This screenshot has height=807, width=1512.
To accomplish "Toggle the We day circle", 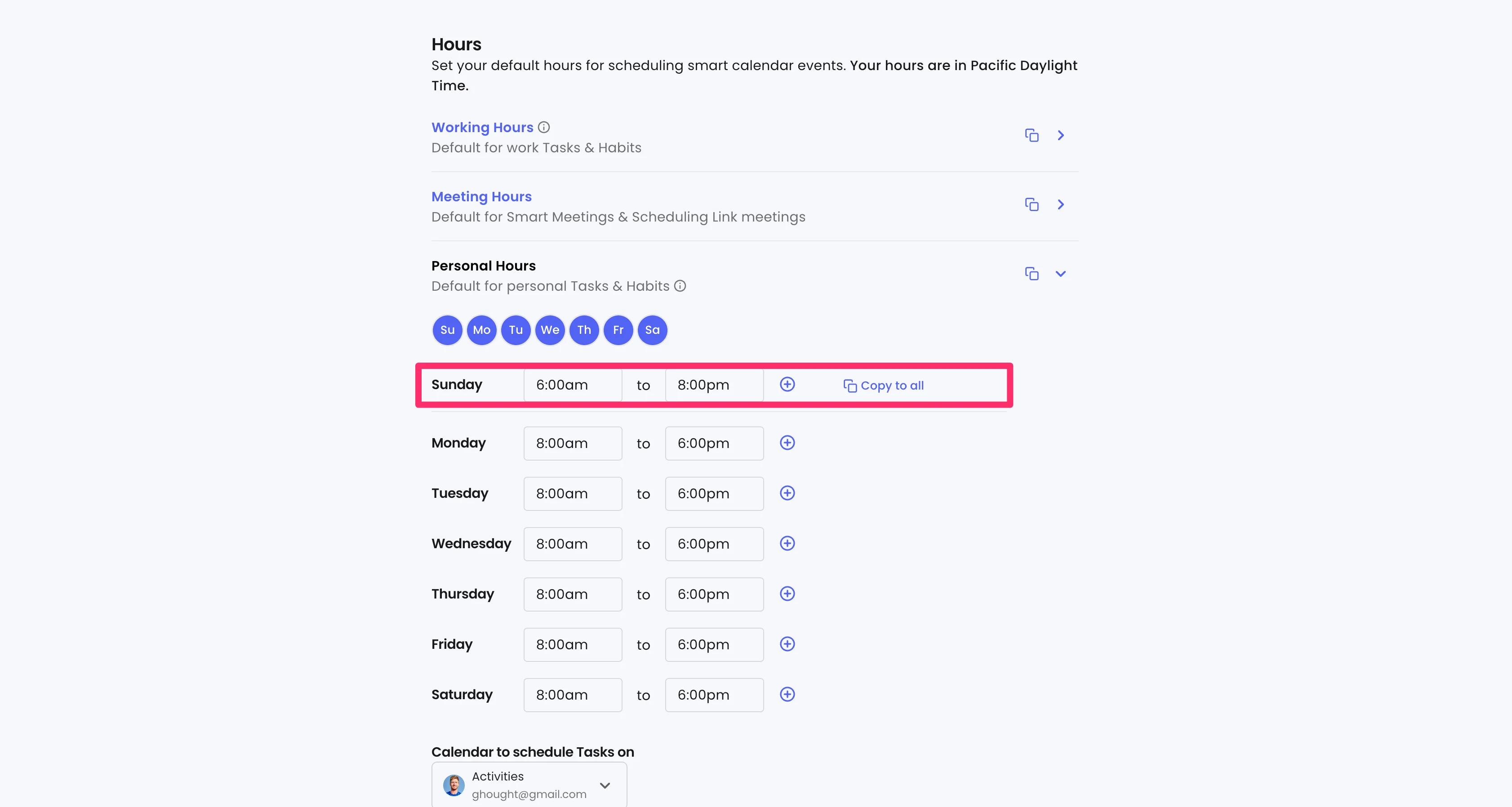I will (550, 330).
